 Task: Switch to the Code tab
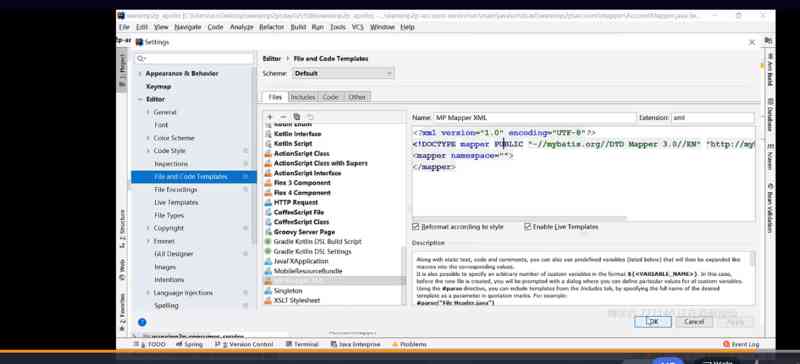[x=331, y=97]
